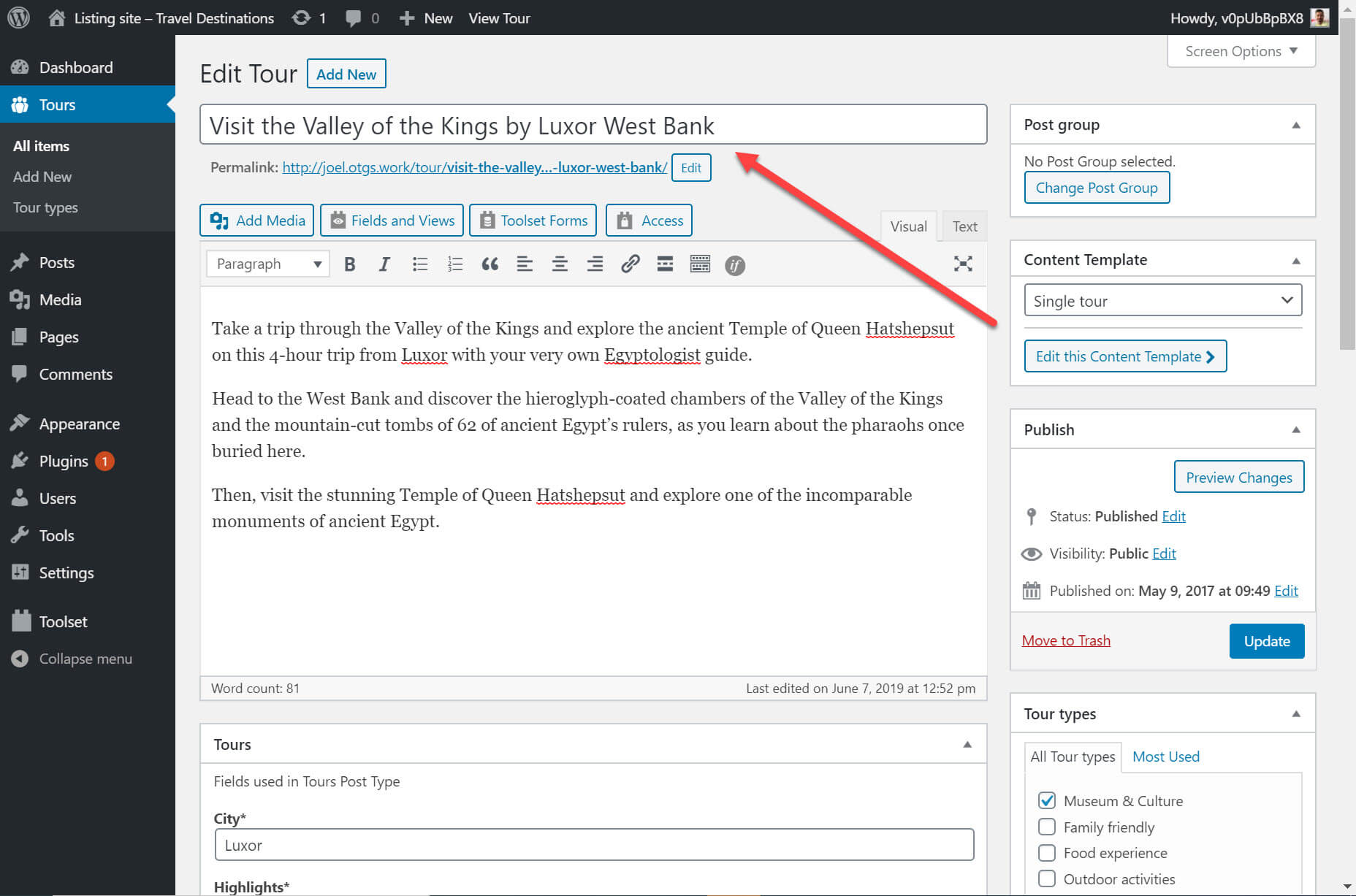Collapse the Publish panel

pos(1295,430)
